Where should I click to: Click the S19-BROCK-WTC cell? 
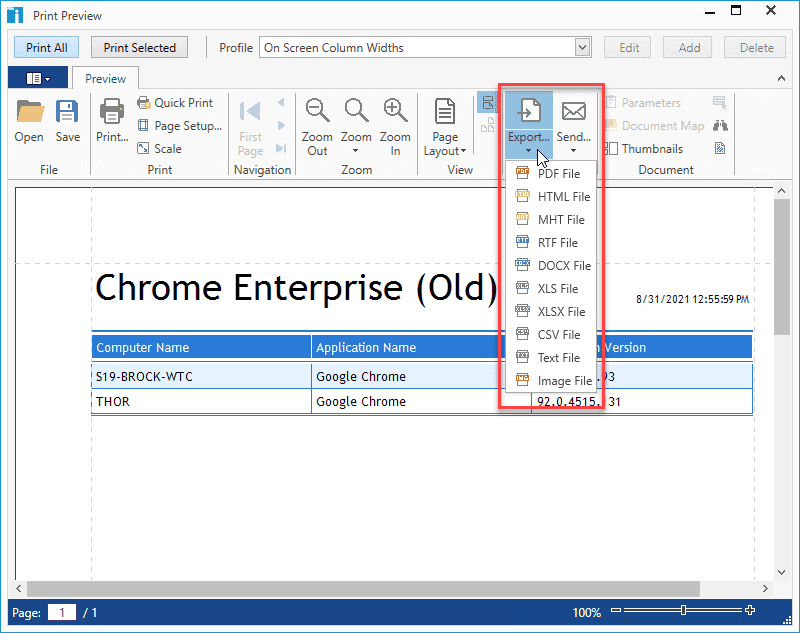[201, 376]
